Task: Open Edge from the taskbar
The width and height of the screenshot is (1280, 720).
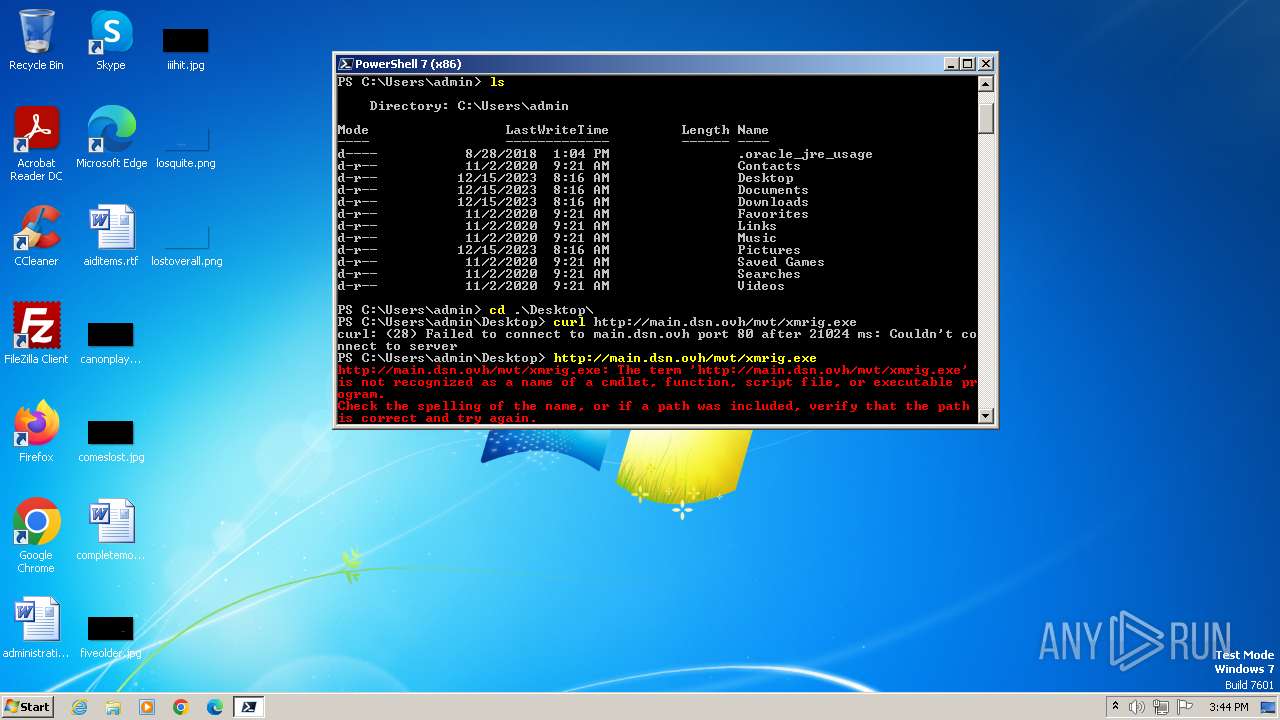Action: [215, 707]
